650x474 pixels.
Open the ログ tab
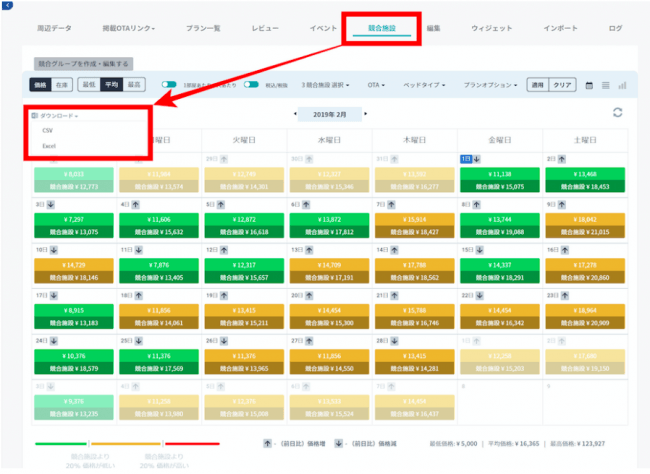pos(616,28)
